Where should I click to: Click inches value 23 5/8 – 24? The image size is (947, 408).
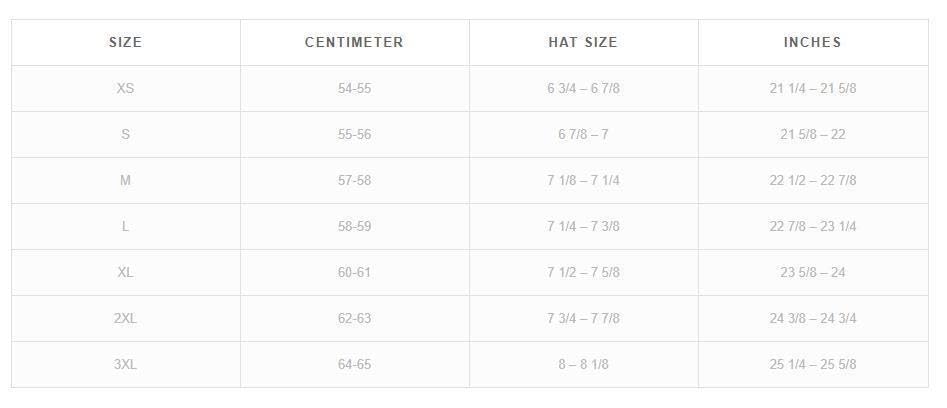[x=812, y=272]
